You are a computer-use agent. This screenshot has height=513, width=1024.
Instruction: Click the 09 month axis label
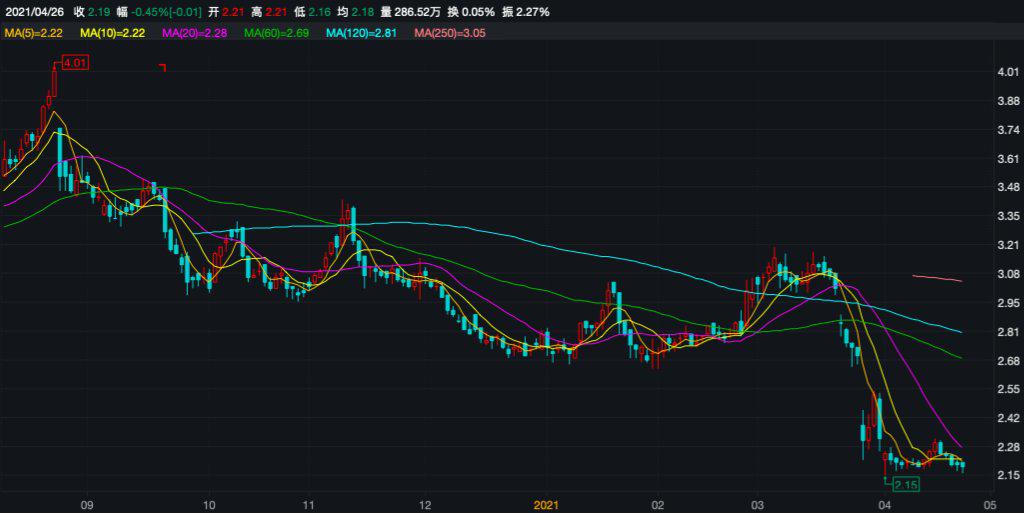pyautogui.click(x=86, y=505)
